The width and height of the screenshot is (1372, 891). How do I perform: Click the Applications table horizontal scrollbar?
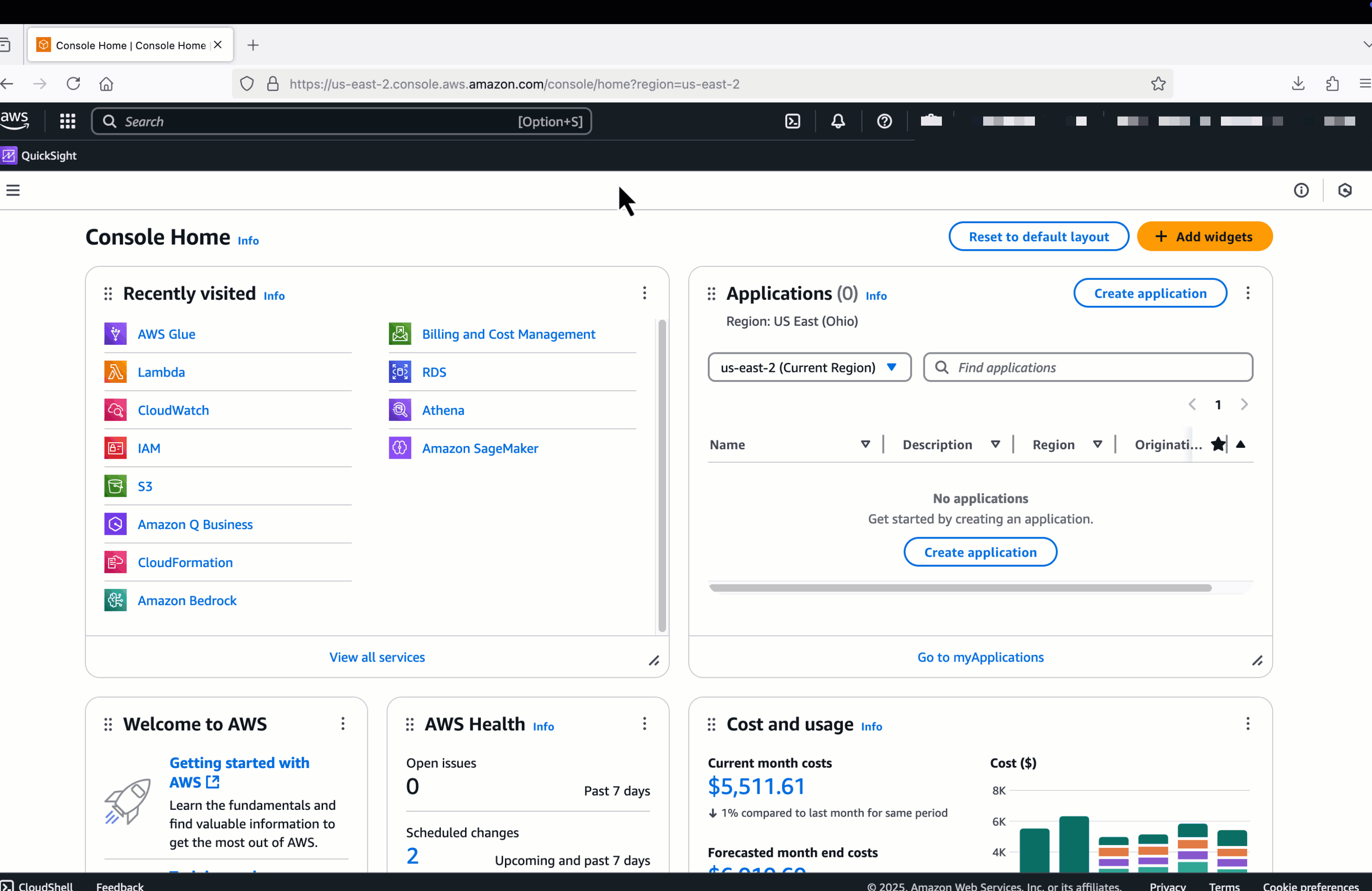[960, 588]
